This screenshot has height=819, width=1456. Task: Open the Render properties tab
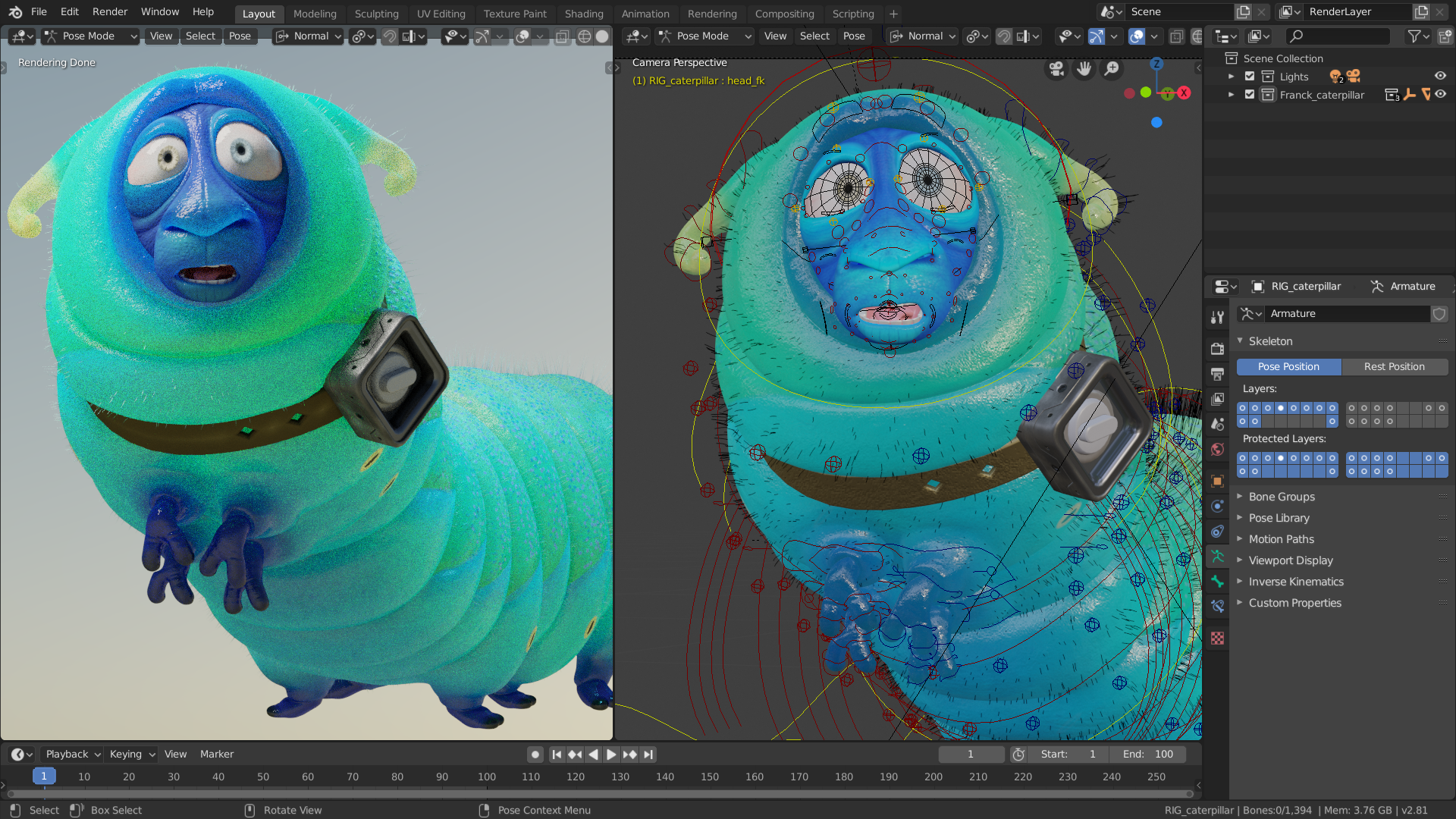tap(1217, 349)
